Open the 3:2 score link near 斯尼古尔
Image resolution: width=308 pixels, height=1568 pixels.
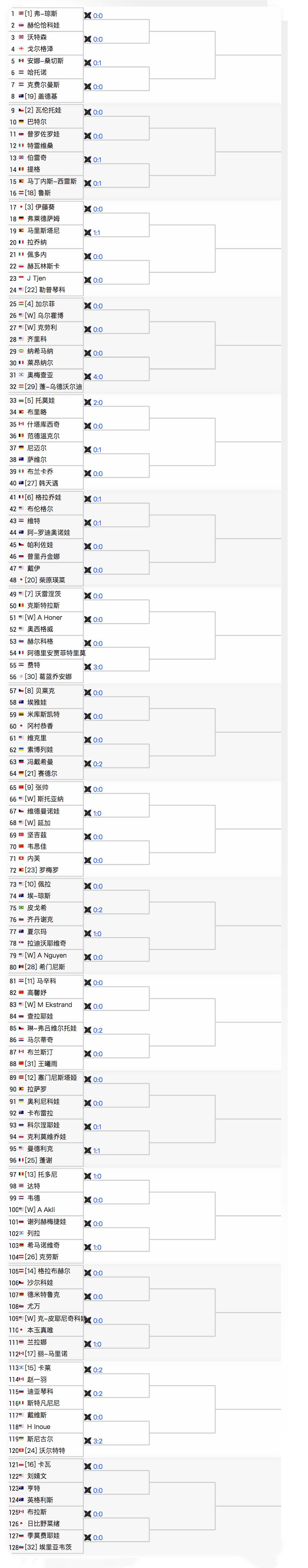click(98, 1441)
